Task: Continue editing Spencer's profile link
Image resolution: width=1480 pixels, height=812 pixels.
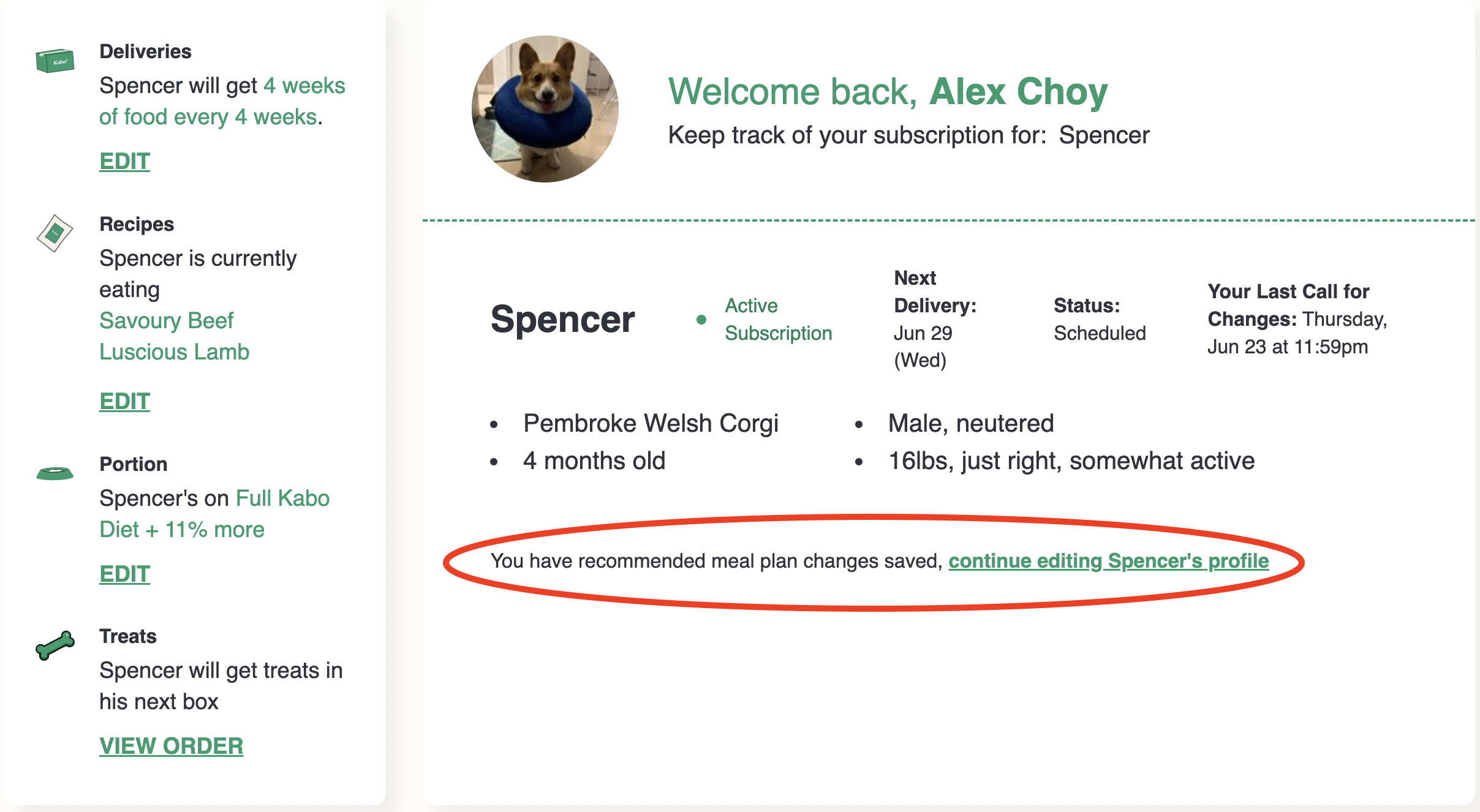Action: [1108, 561]
